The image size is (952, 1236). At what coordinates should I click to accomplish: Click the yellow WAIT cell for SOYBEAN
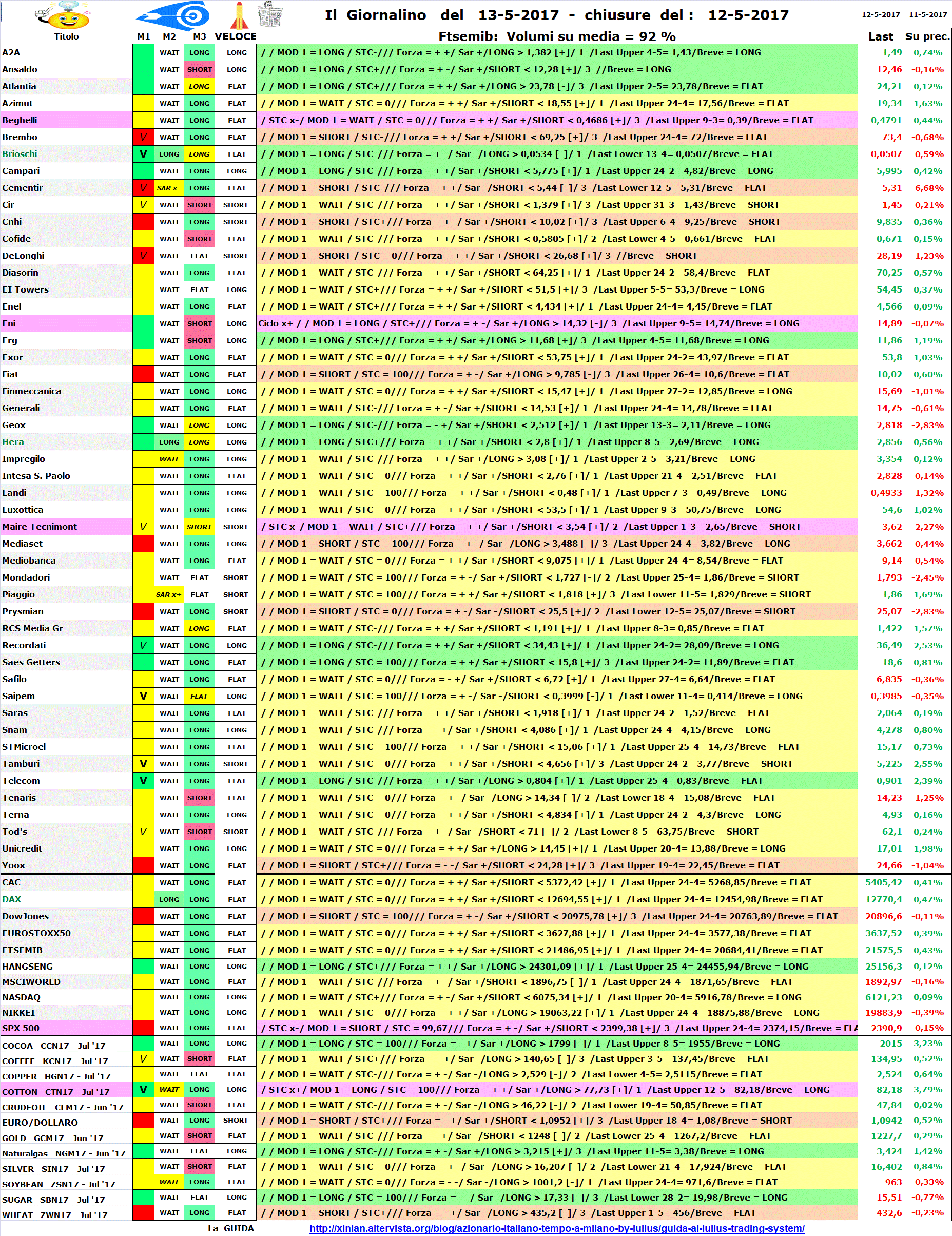click(169, 1182)
